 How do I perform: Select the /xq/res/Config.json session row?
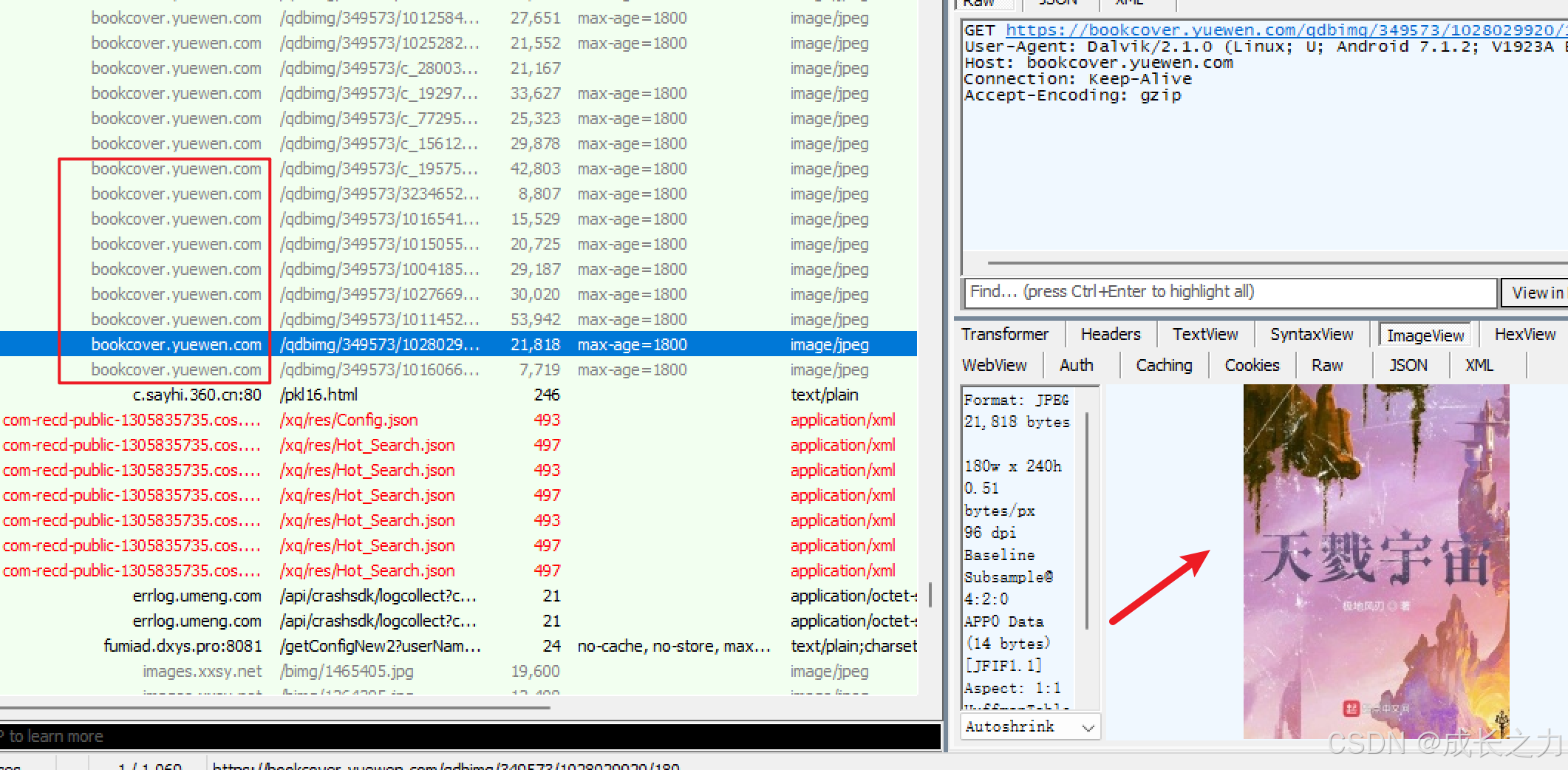tap(458, 420)
